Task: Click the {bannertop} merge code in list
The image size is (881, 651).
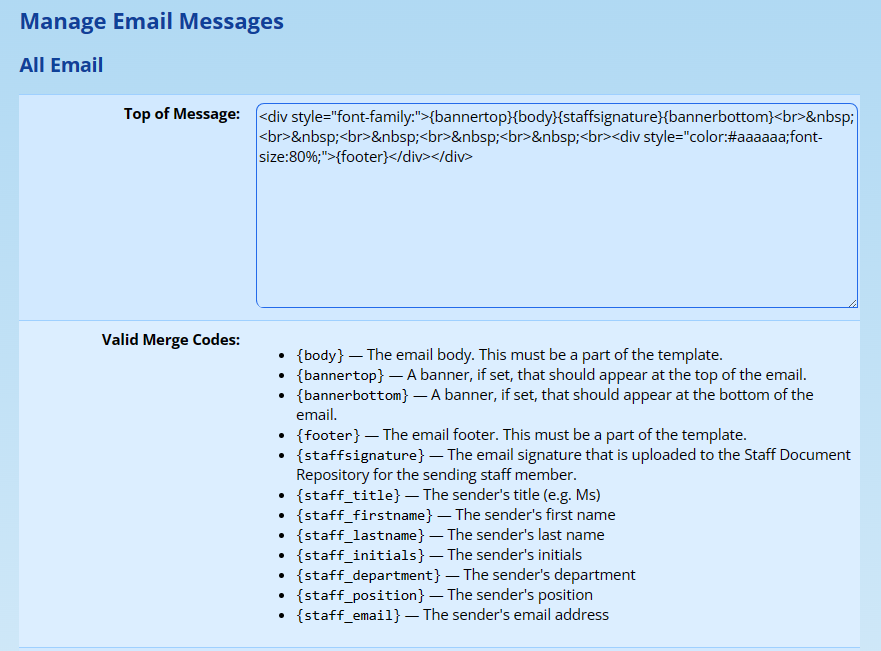Action: coord(340,375)
